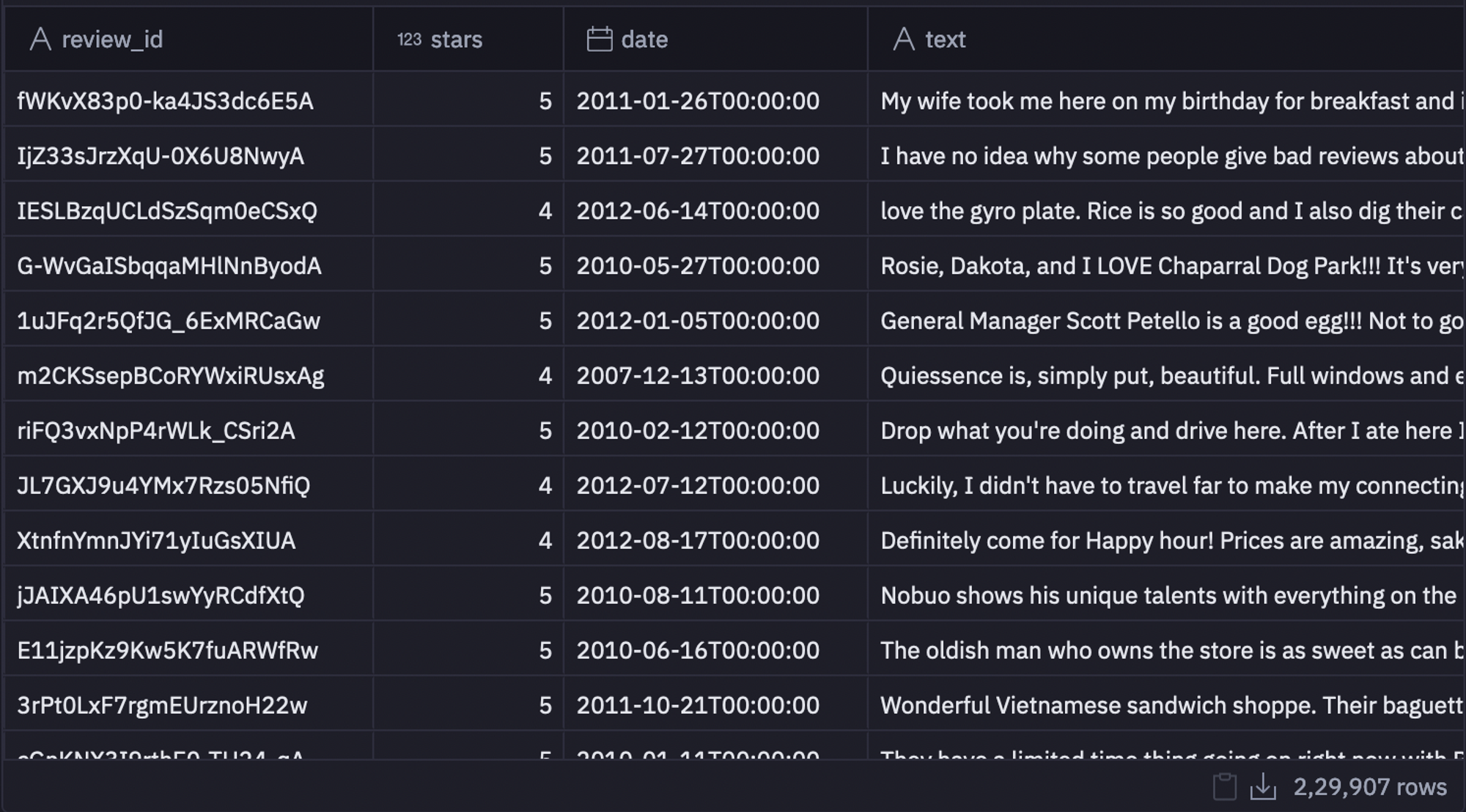Screen dimensions: 1466x812
Task: Click the text column header label
Action: click(945, 39)
